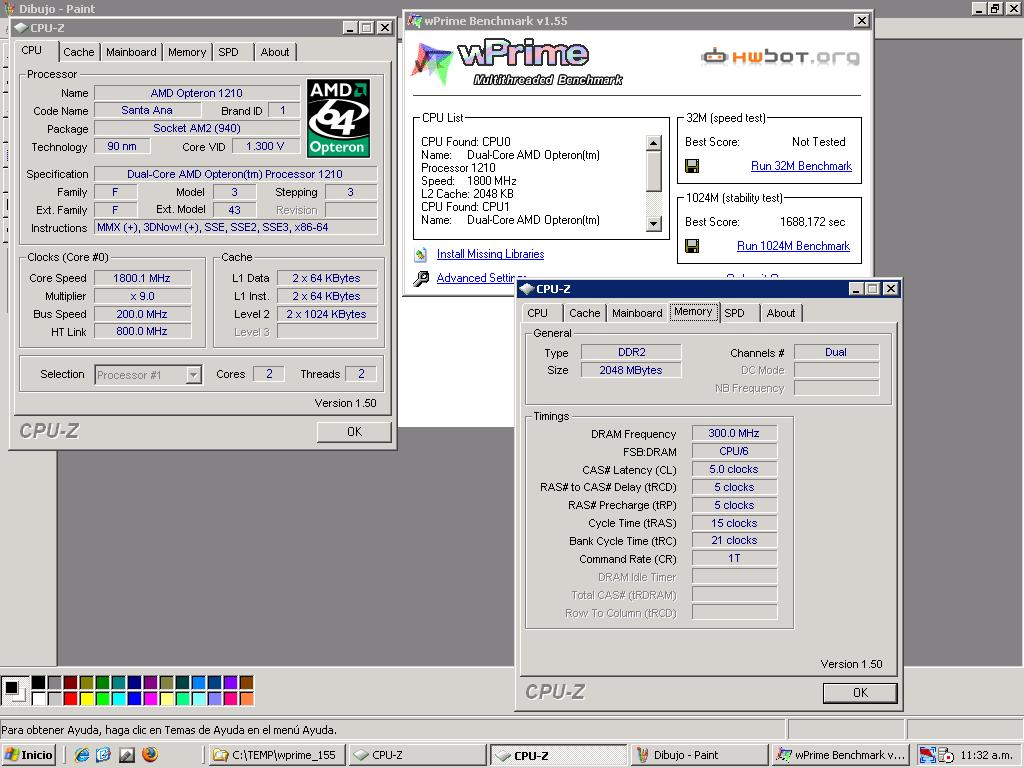Click Install Missing Libraries link
Screen dimensions: 1024x768
490,254
